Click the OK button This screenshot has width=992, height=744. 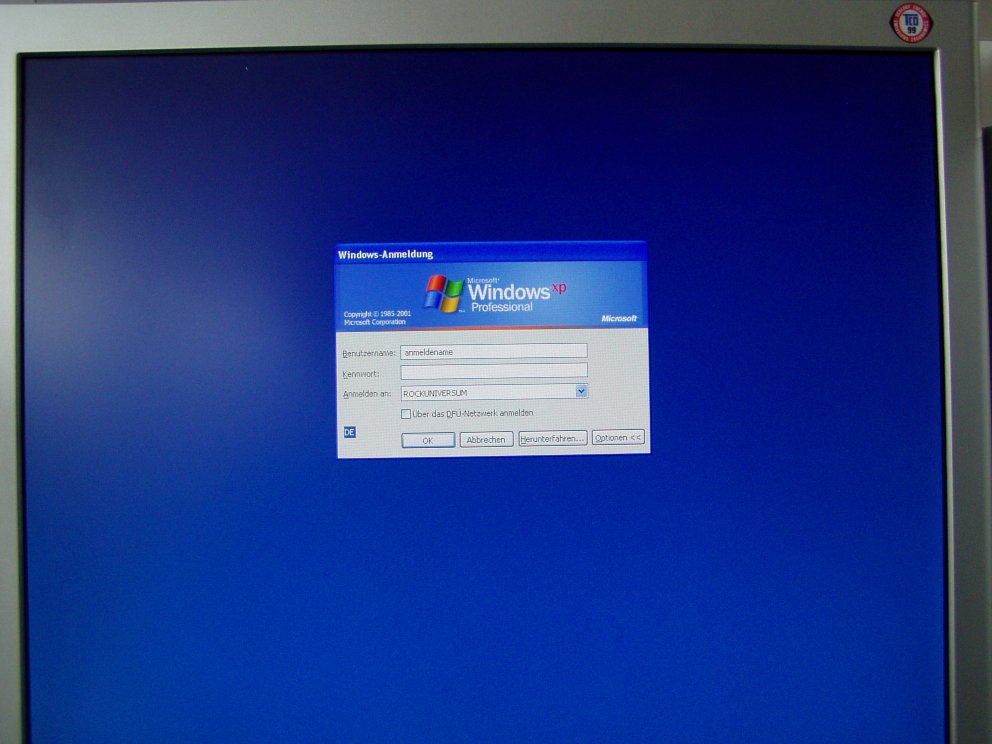(428, 440)
